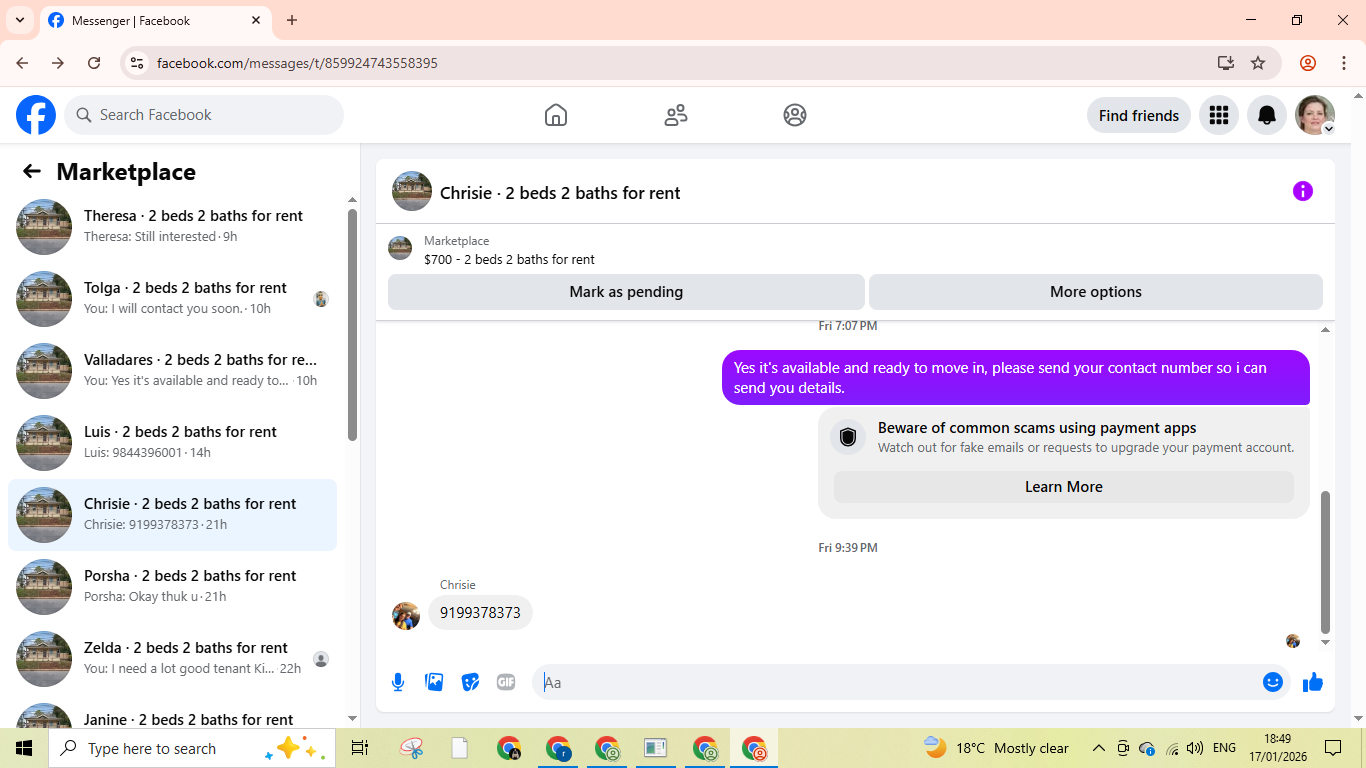Choose a sticker icon
The height and width of the screenshot is (768, 1366).
(x=470, y=682)
